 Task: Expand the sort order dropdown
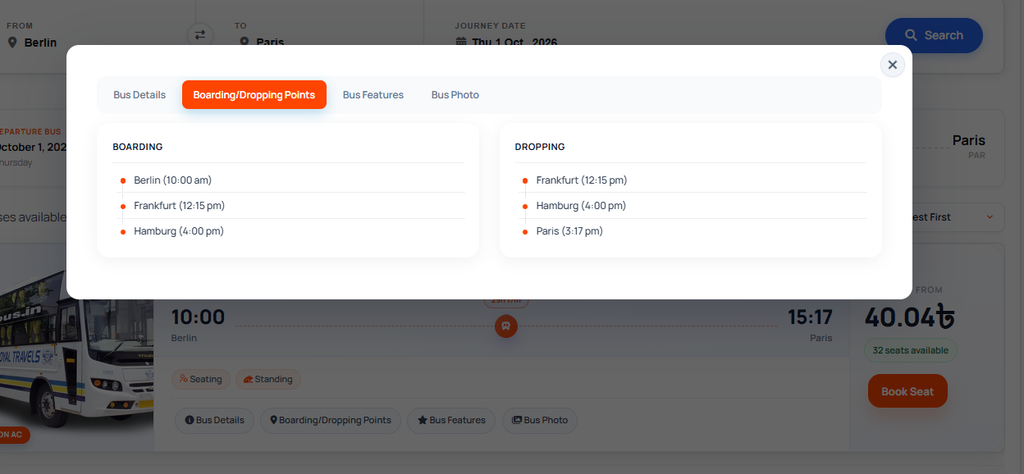click(953, 217)
